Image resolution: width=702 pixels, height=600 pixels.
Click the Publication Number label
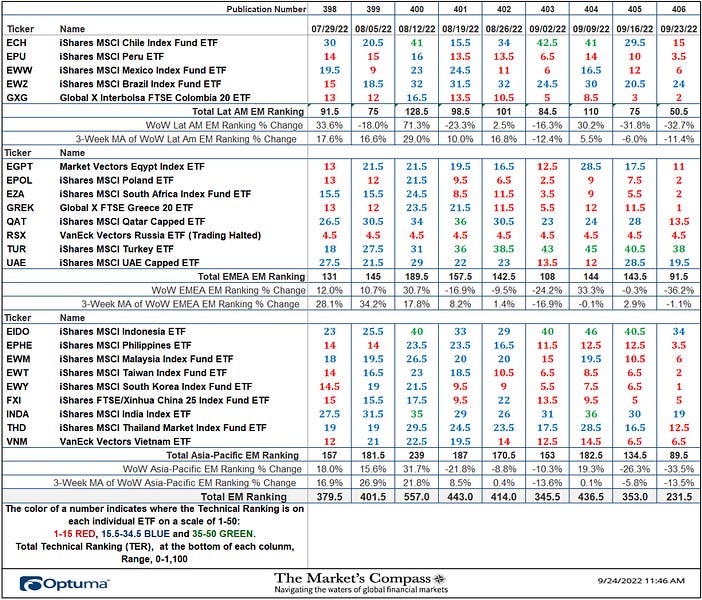point(266,9)
